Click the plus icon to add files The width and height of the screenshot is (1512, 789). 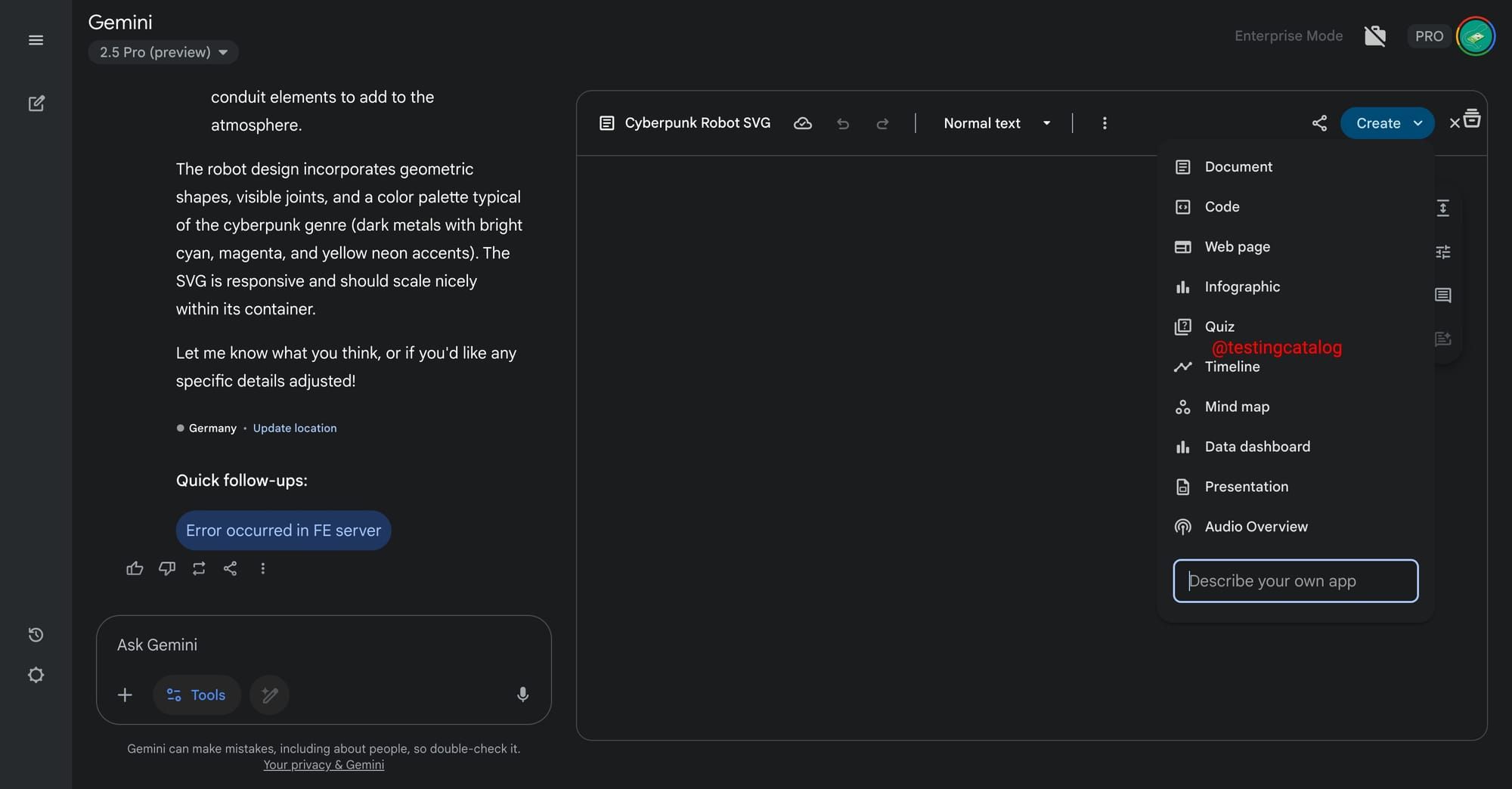[125, 695]
